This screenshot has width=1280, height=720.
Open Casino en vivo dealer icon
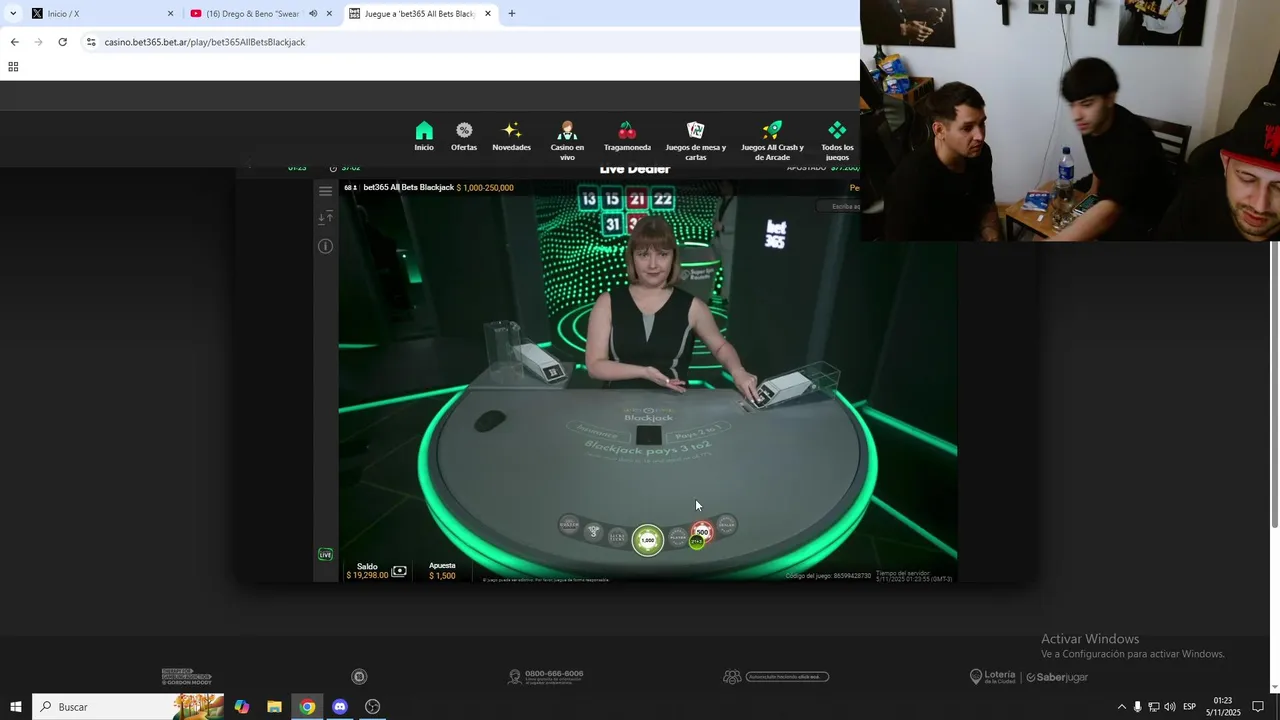tap(567, 131)
